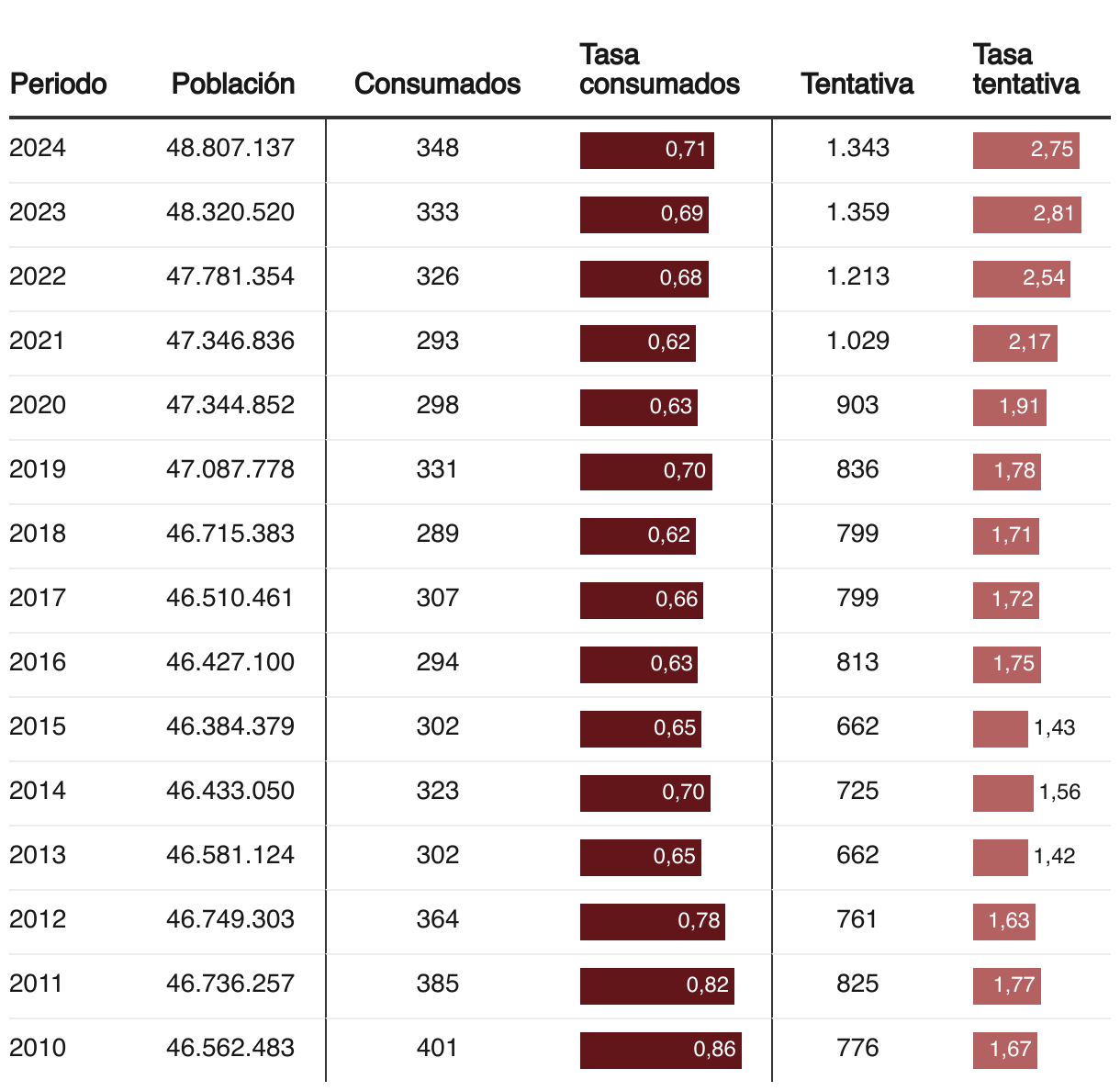
Task: Sort by the Población column header
Action: [x=233, y=84]
